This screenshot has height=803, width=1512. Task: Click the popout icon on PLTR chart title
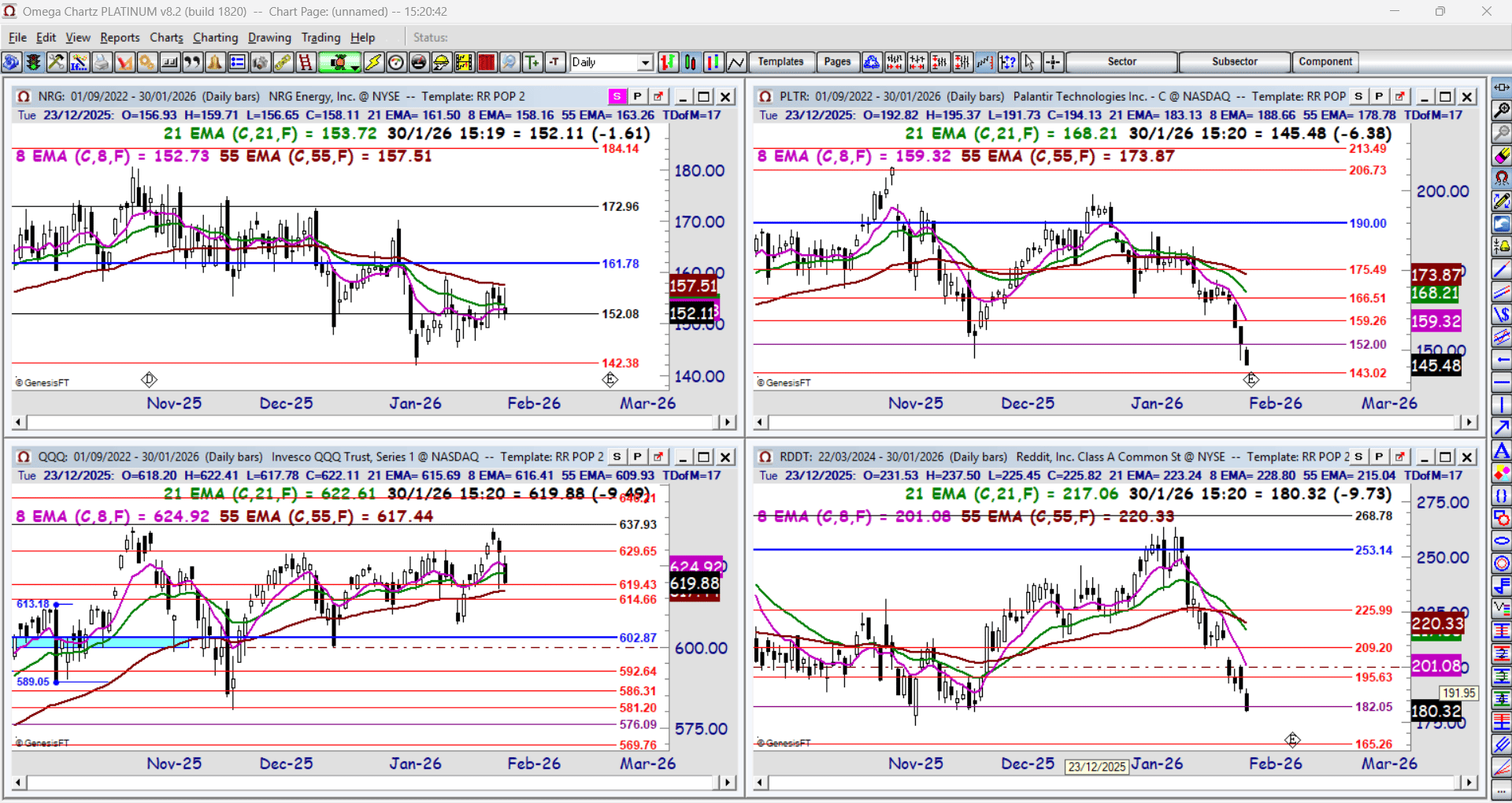[x=1400, y=97]
